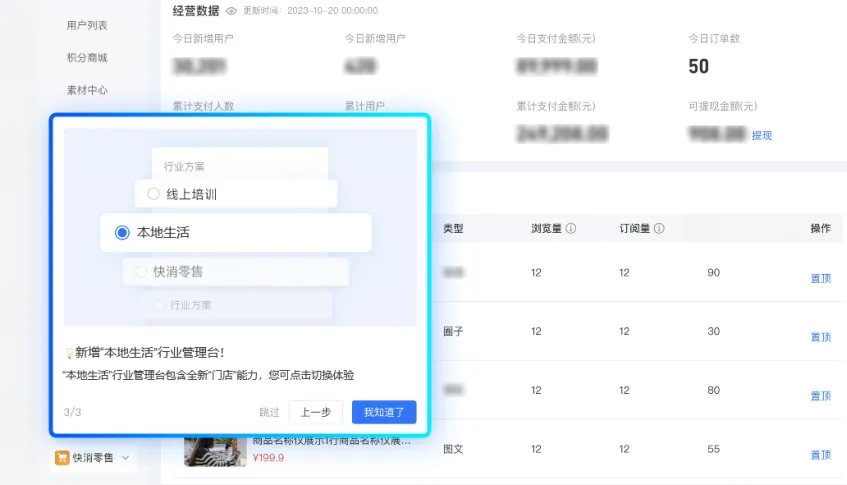Click the 类型 column header
The width and height of the screenshot is (847, 485).
coord(453,228)
